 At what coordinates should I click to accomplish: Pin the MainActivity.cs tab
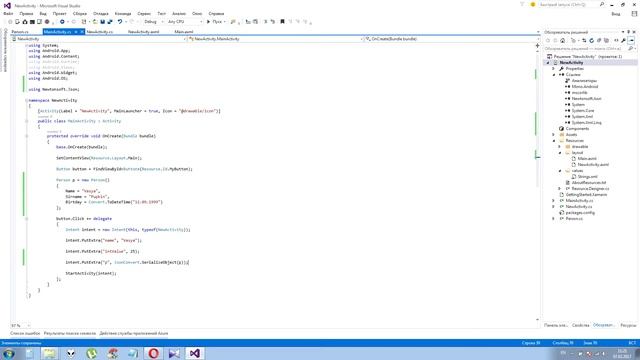[x=76, y=32]
